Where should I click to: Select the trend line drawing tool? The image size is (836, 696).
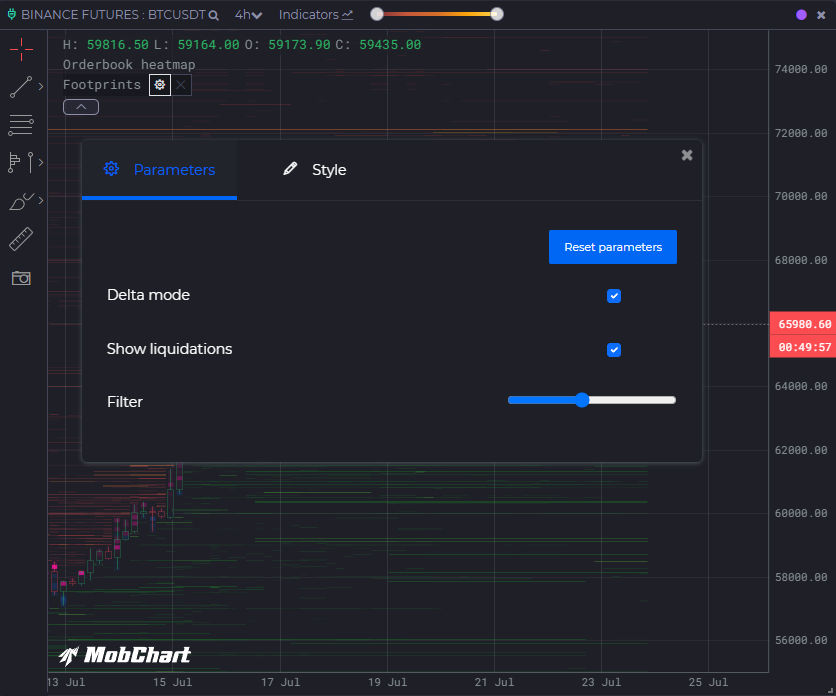point(21,87)
